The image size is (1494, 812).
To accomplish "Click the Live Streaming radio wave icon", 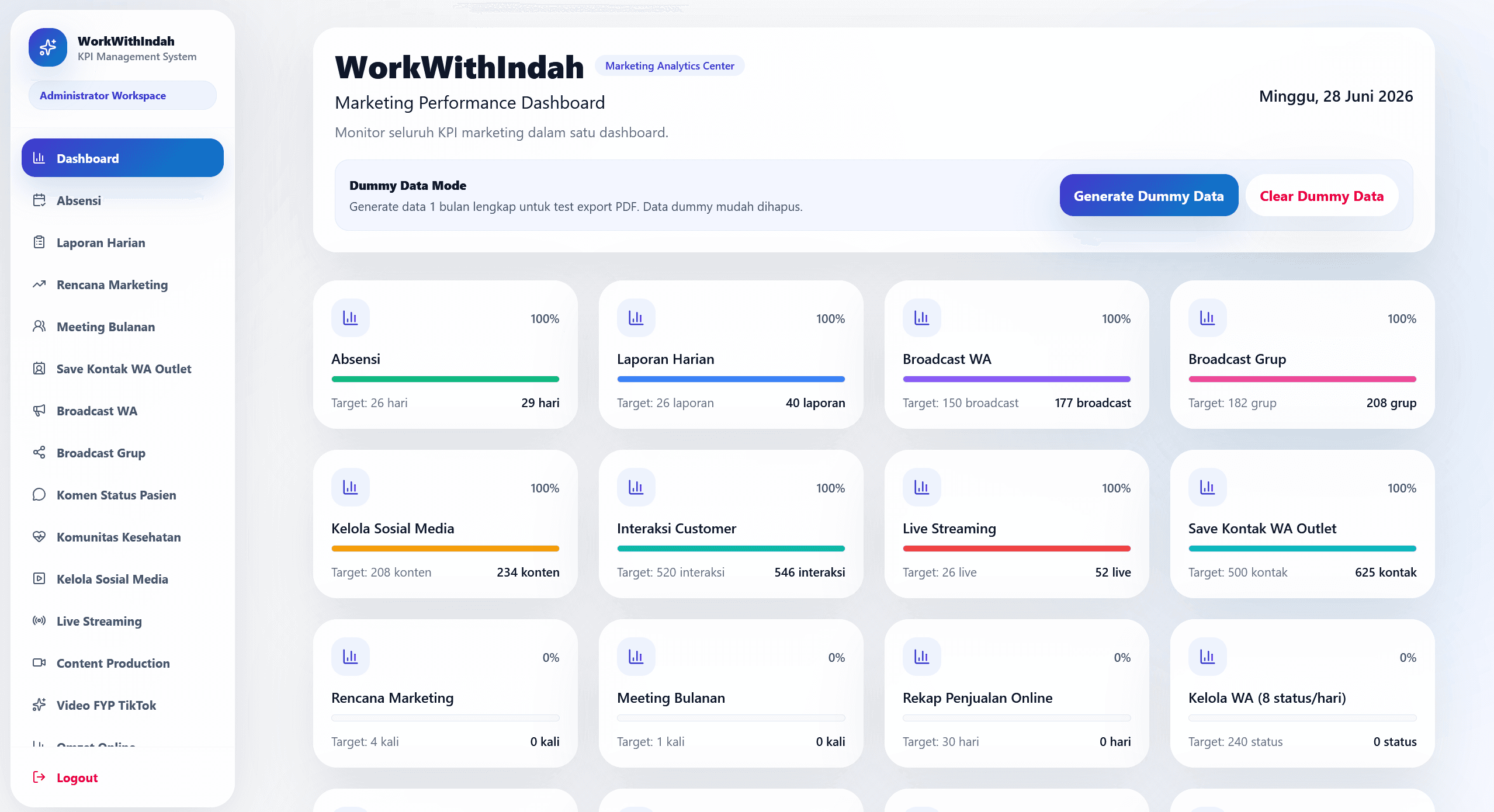I will [39, 621].
